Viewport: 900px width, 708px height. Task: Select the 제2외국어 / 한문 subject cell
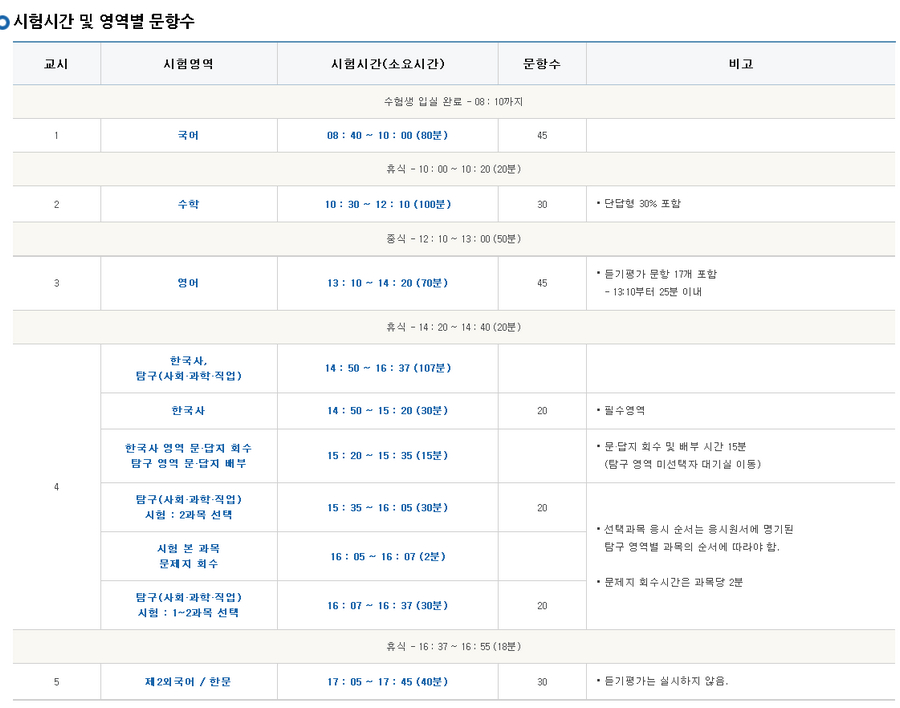click(188, 682)
